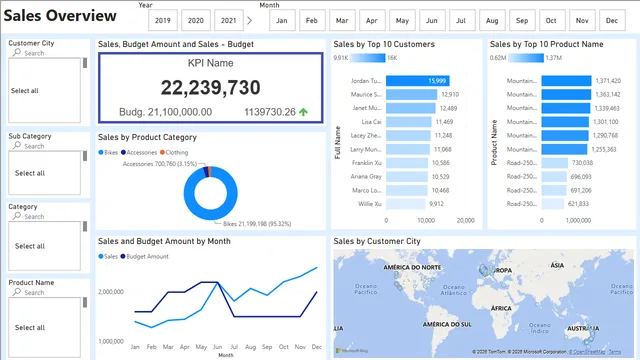The image size is (640, 360).
Task: Open the map Terms link
Action: coord(615,352)
